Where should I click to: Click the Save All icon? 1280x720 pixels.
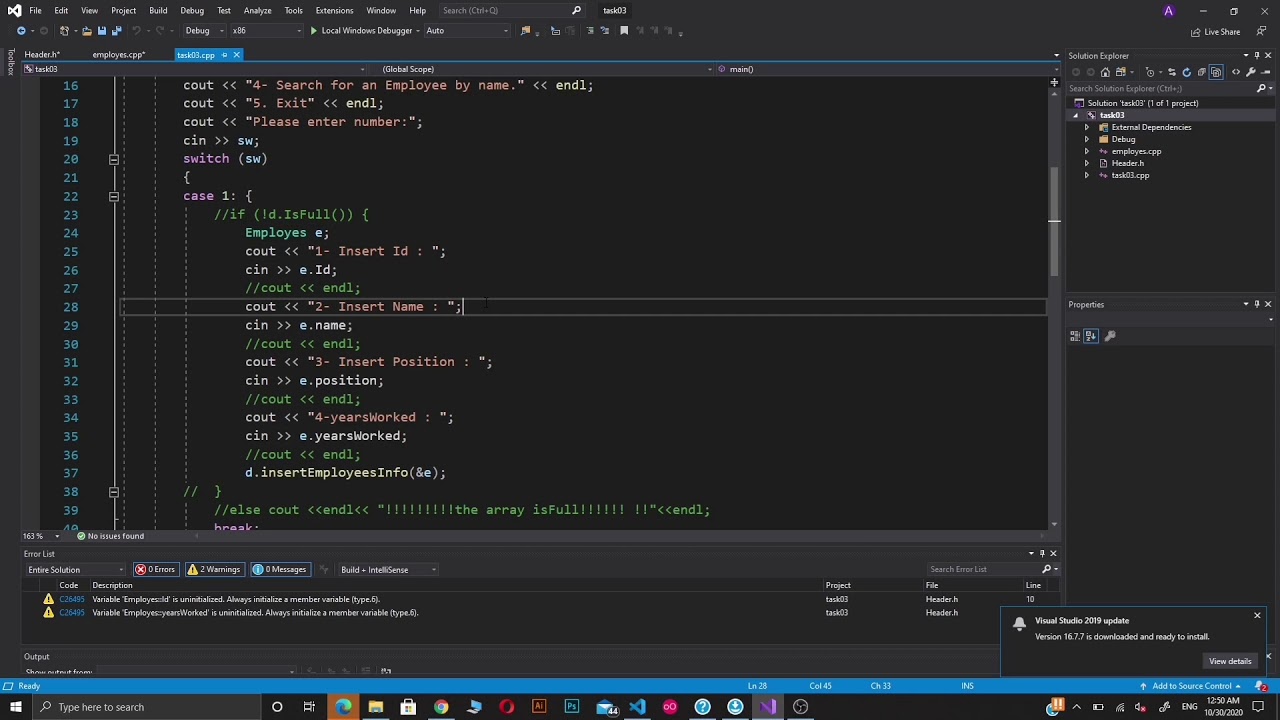(x=116, y=31)
